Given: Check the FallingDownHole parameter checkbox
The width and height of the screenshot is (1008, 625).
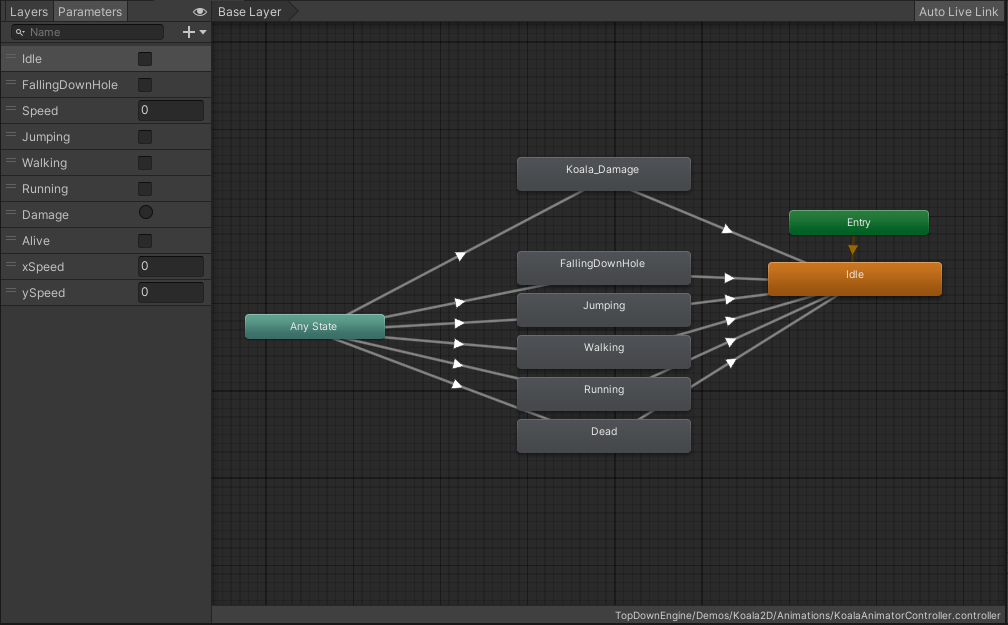Looking at the screenshot, I should point(145,85).
